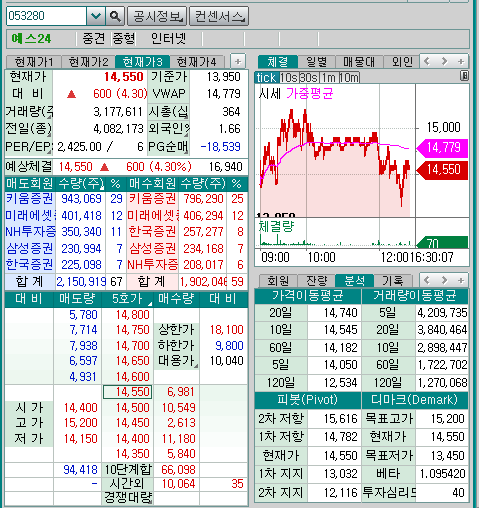Switch to the 일별 tab
Screen dimensions: 479x508
tap(316, 62)
